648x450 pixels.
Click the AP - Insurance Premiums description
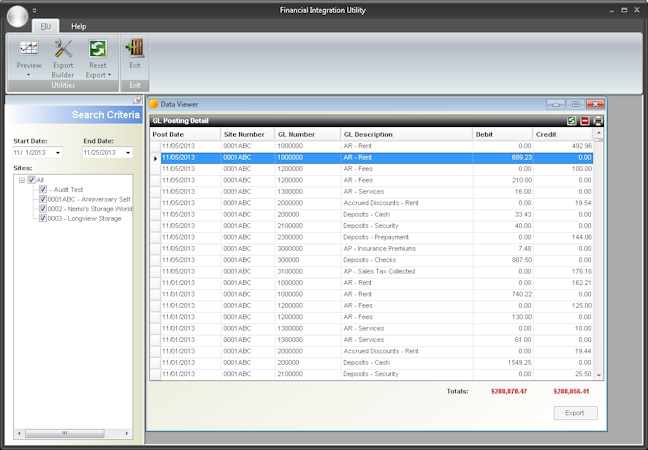tap(379, 248)
